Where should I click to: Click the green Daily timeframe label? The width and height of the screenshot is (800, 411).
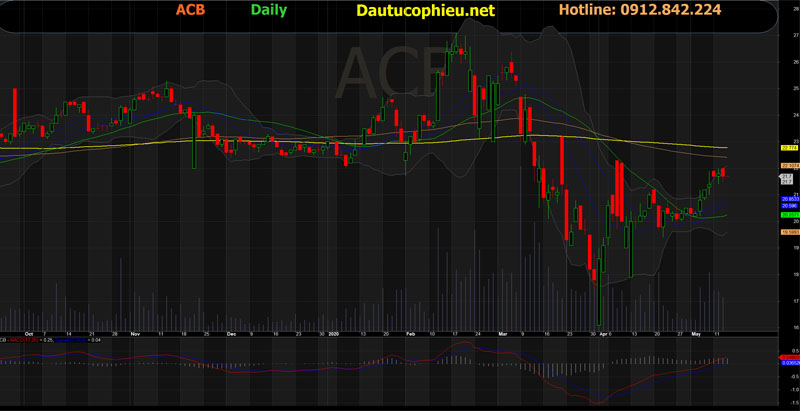[269, 10]
